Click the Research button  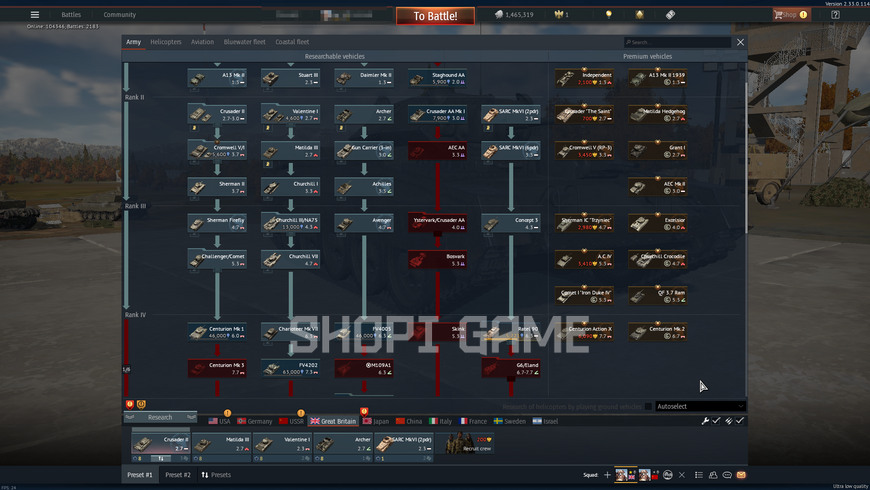pos(160,417)
